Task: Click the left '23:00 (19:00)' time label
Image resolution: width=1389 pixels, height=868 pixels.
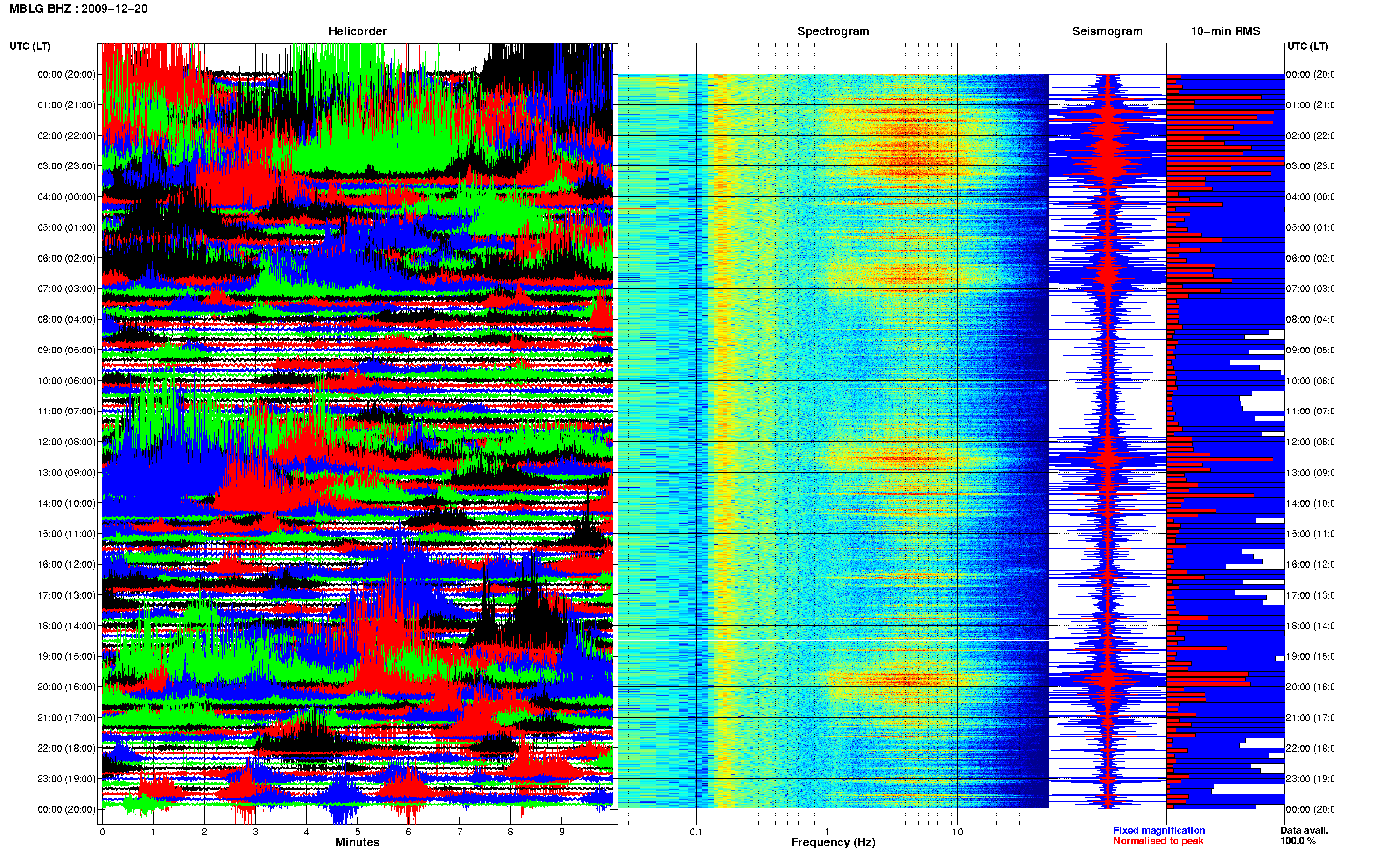Action: (x=66, y=779)
